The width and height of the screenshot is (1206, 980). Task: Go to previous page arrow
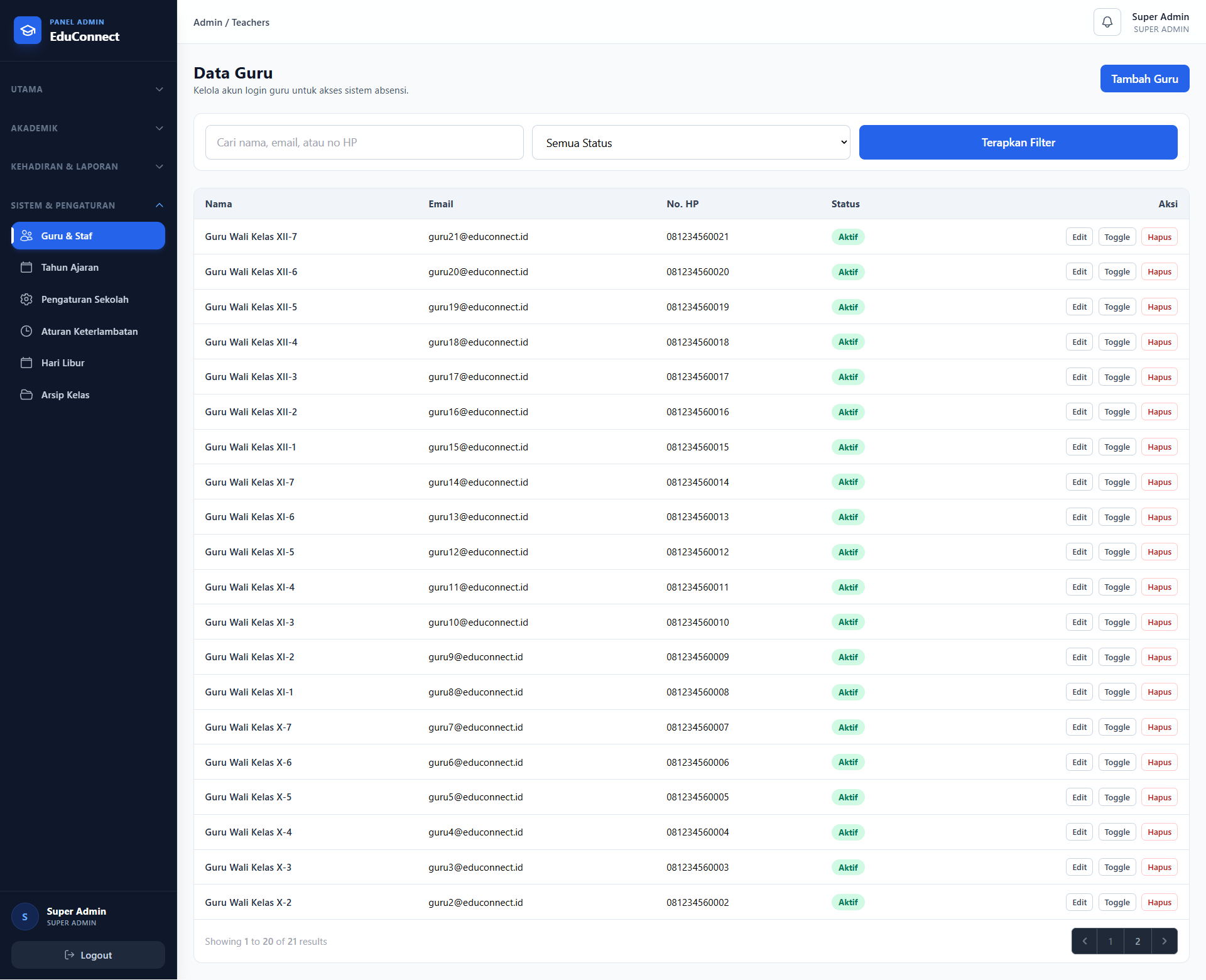(x=1085, y=941)
